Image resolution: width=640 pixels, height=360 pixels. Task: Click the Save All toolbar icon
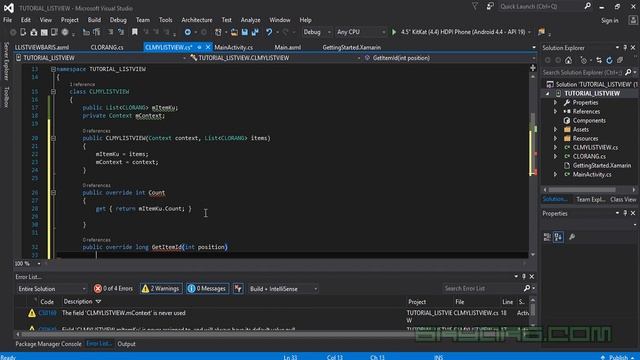255,32
